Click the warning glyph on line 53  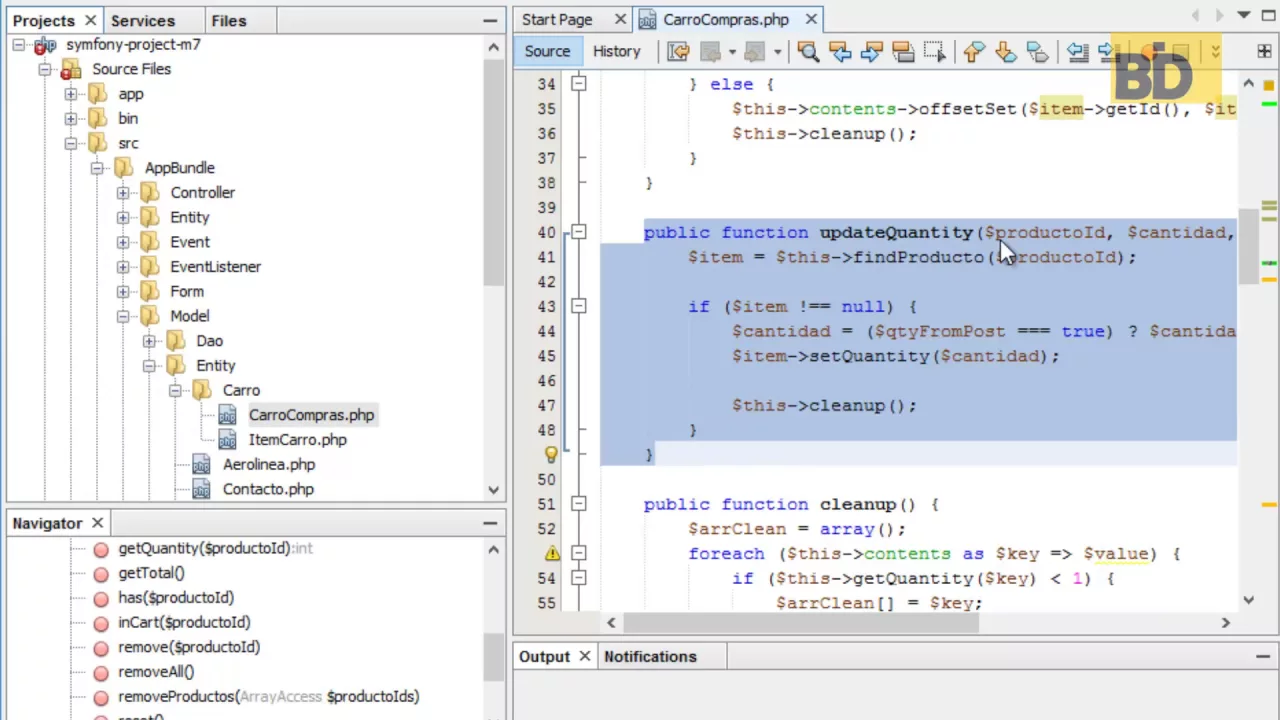click(552, 553)
